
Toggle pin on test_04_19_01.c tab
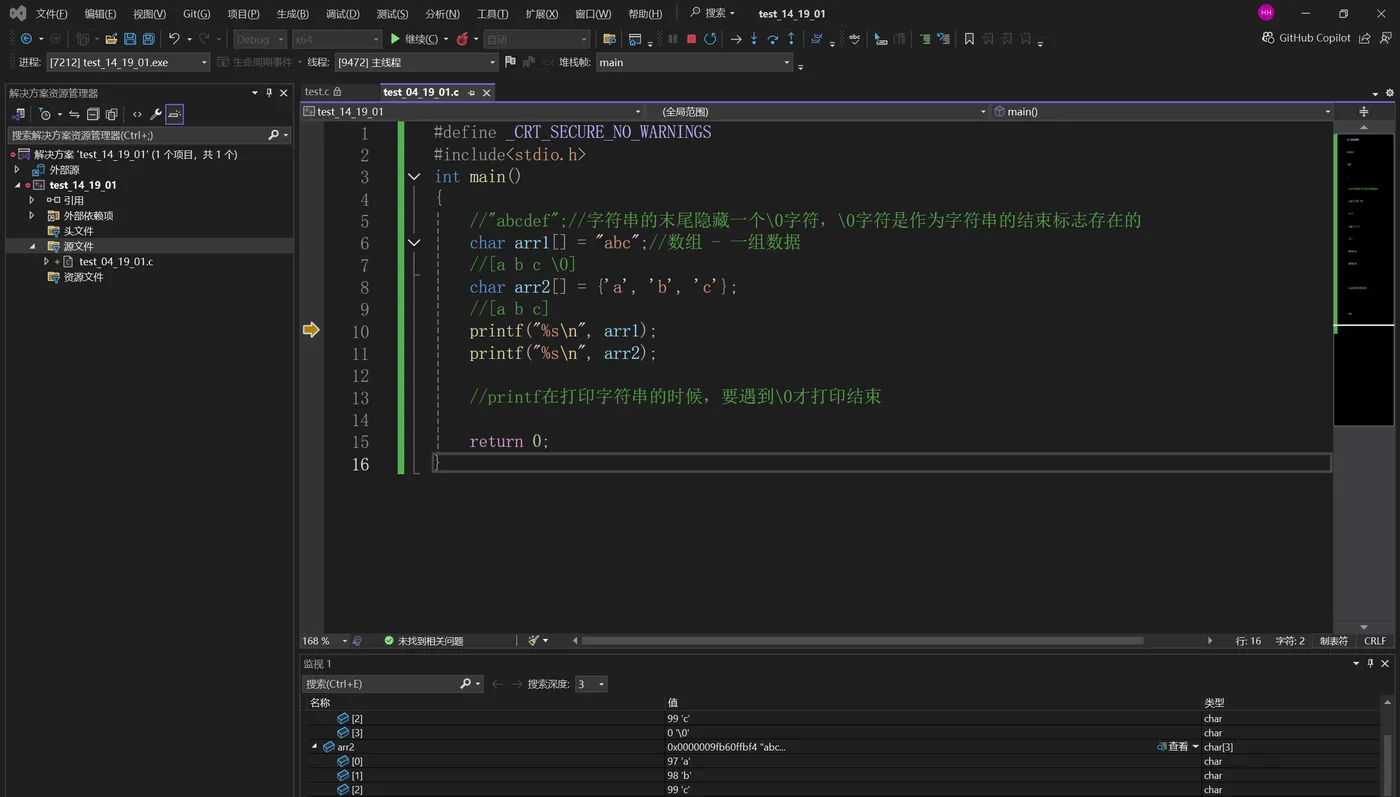(472, 92)
